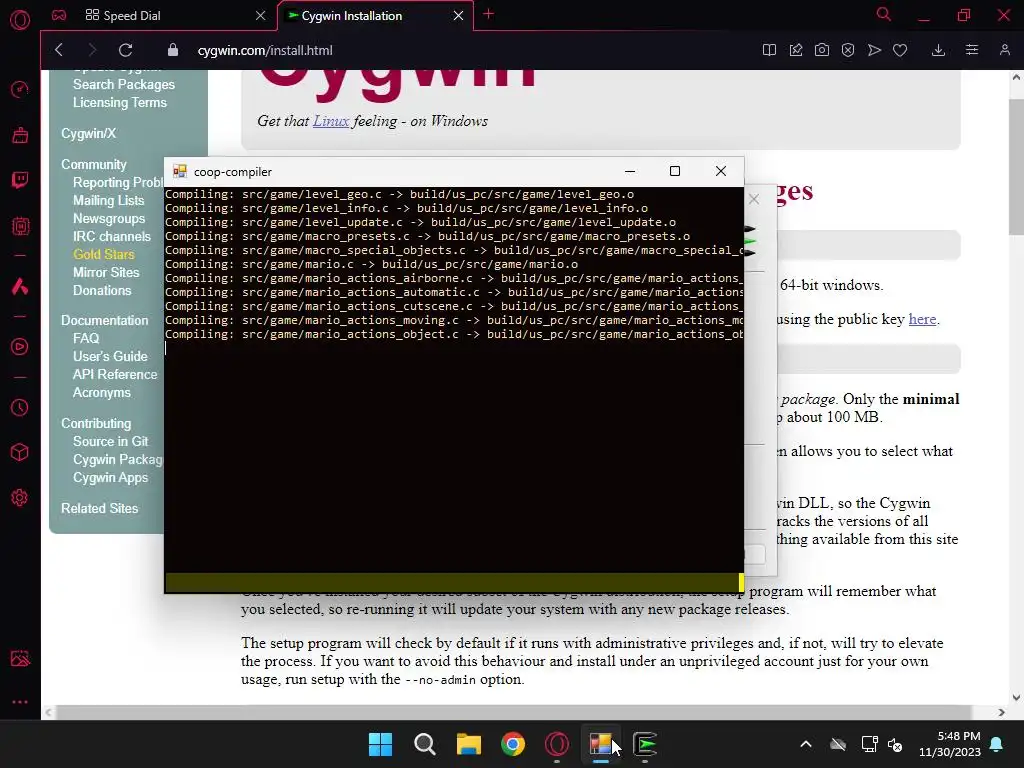Open the FAQ documentation link

86,338
